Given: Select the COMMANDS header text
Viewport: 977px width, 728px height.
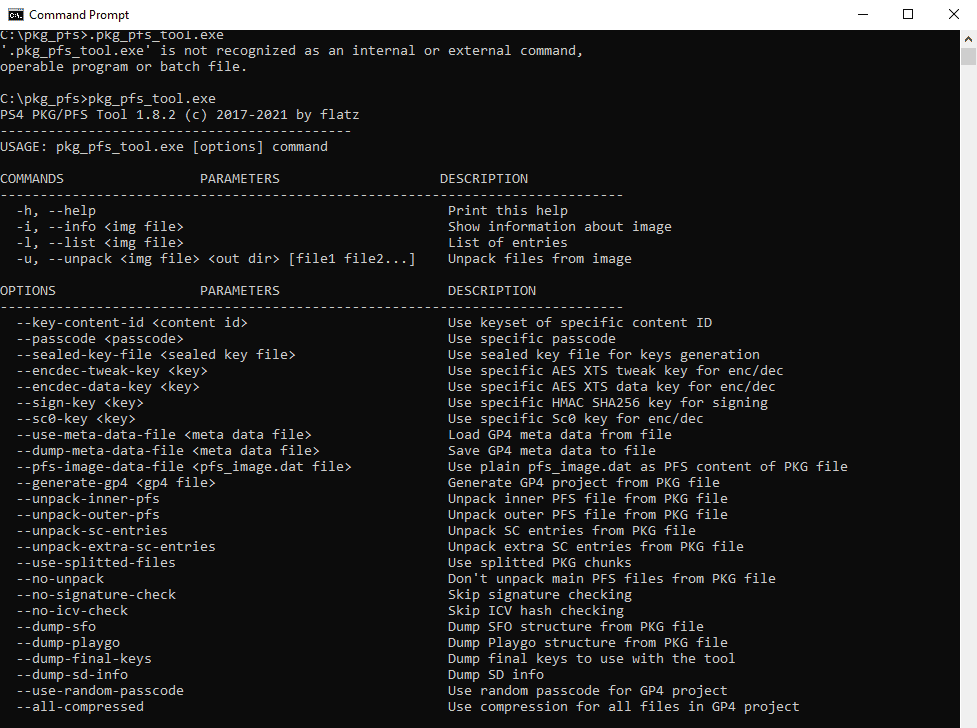Looking at the screenshot, I should pyautogui.click(x=32, y=178).
